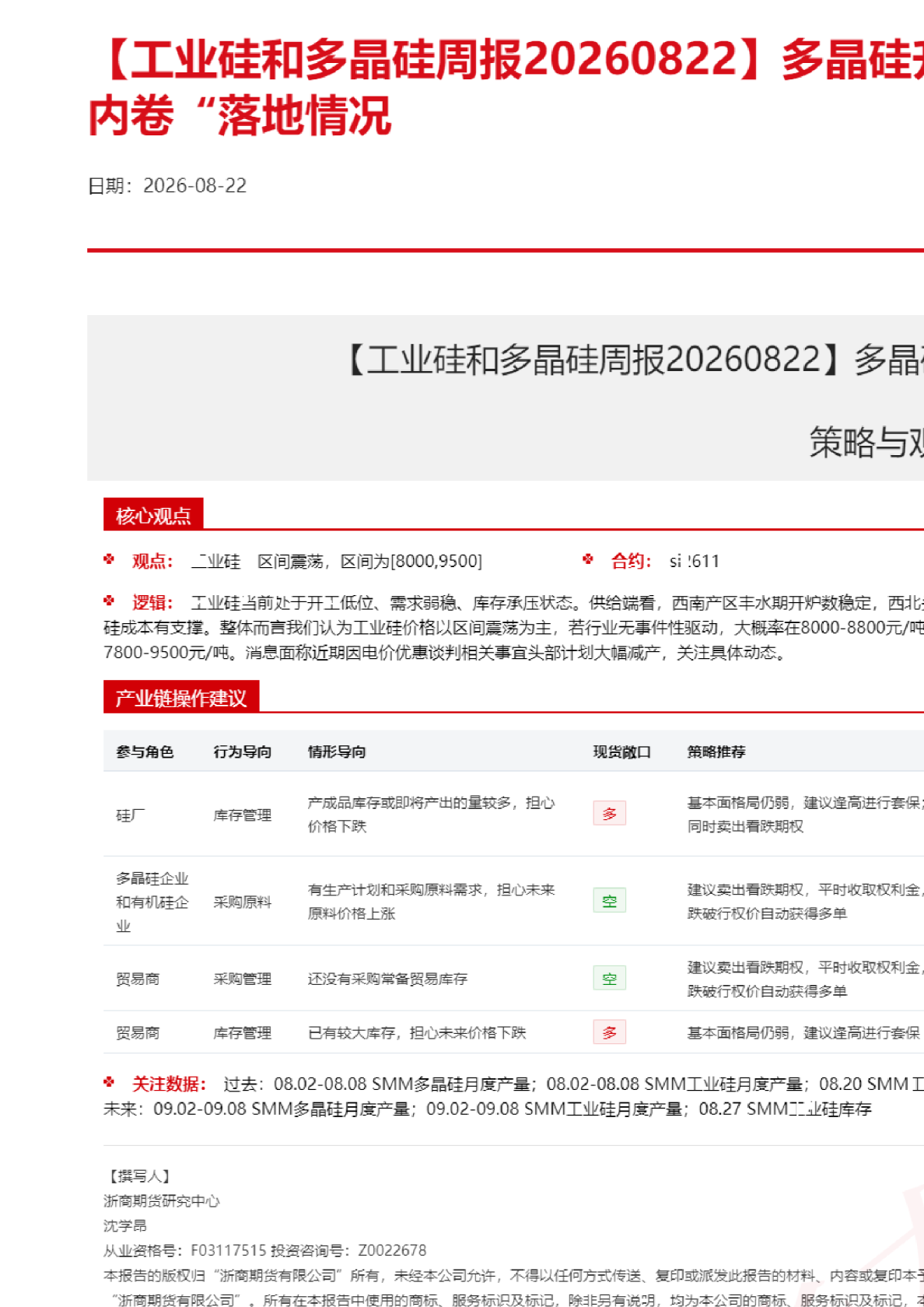The width and height of the screenshot is (924, 1307).
Task: Select the 核心观点 section header
Action: [153, 515]
